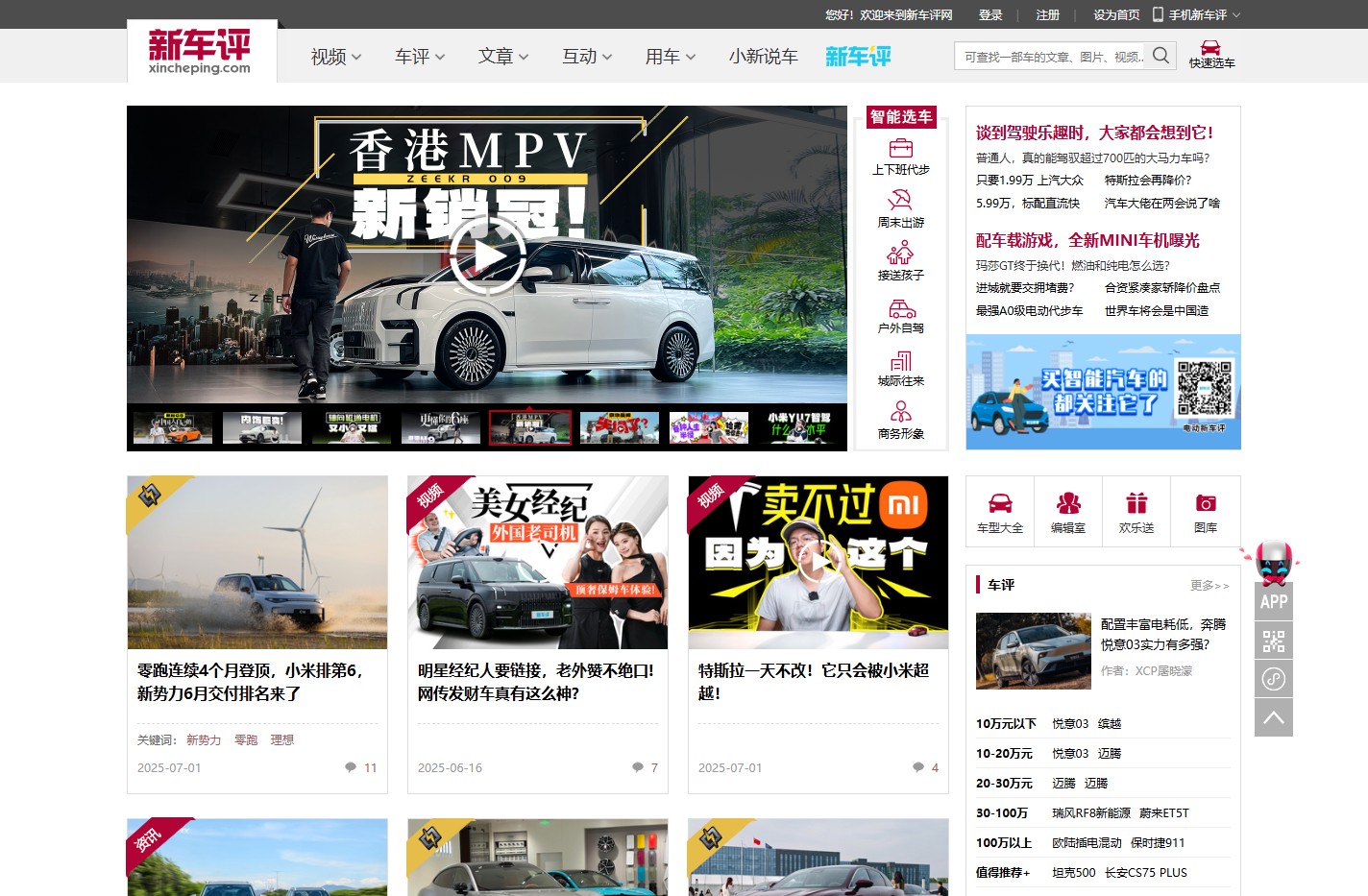Click comment bubble on 零跑 article
This screenshot has width=1368, height=896.
tap(350, 767)
